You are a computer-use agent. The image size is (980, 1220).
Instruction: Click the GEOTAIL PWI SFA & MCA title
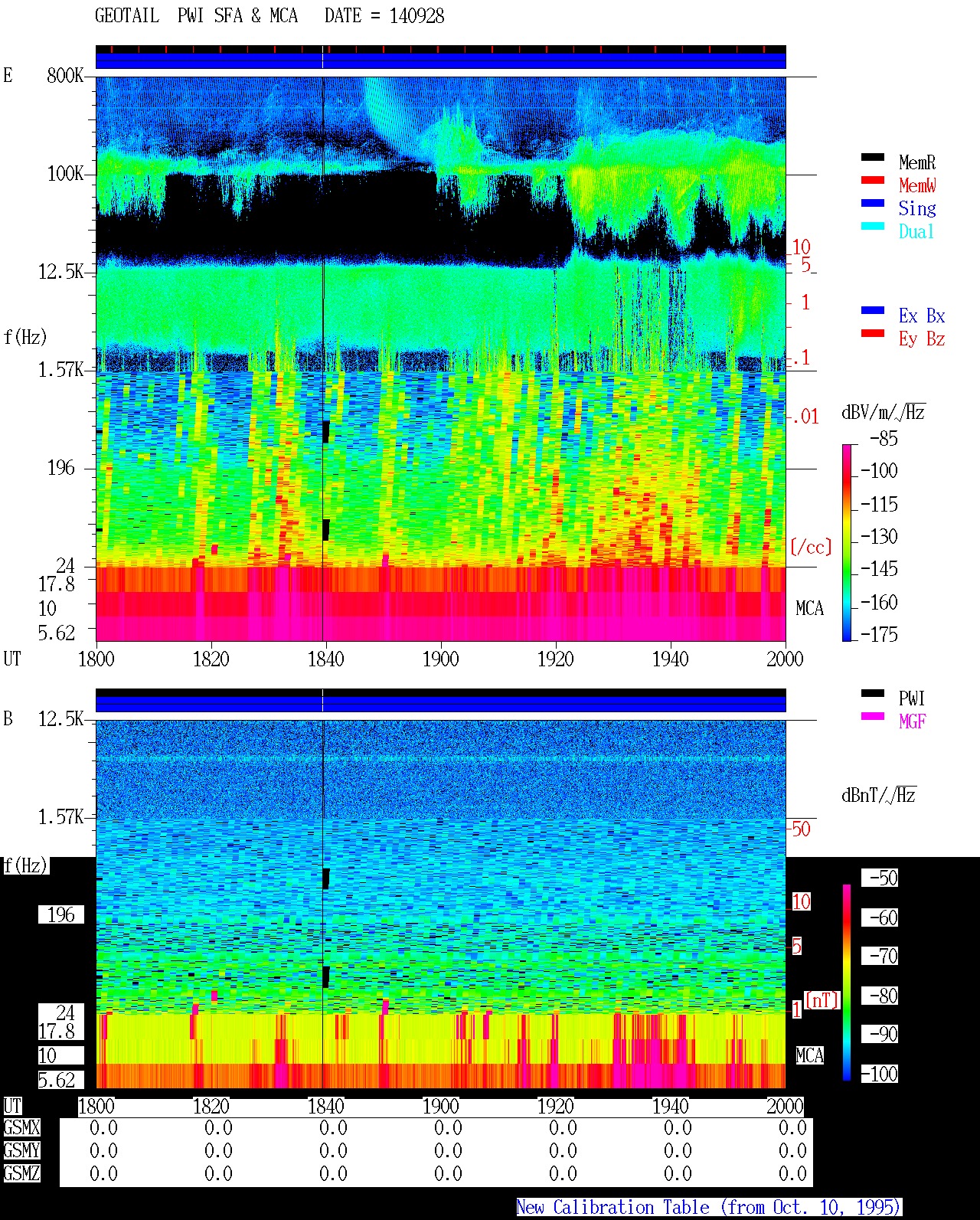click(196, 16)
